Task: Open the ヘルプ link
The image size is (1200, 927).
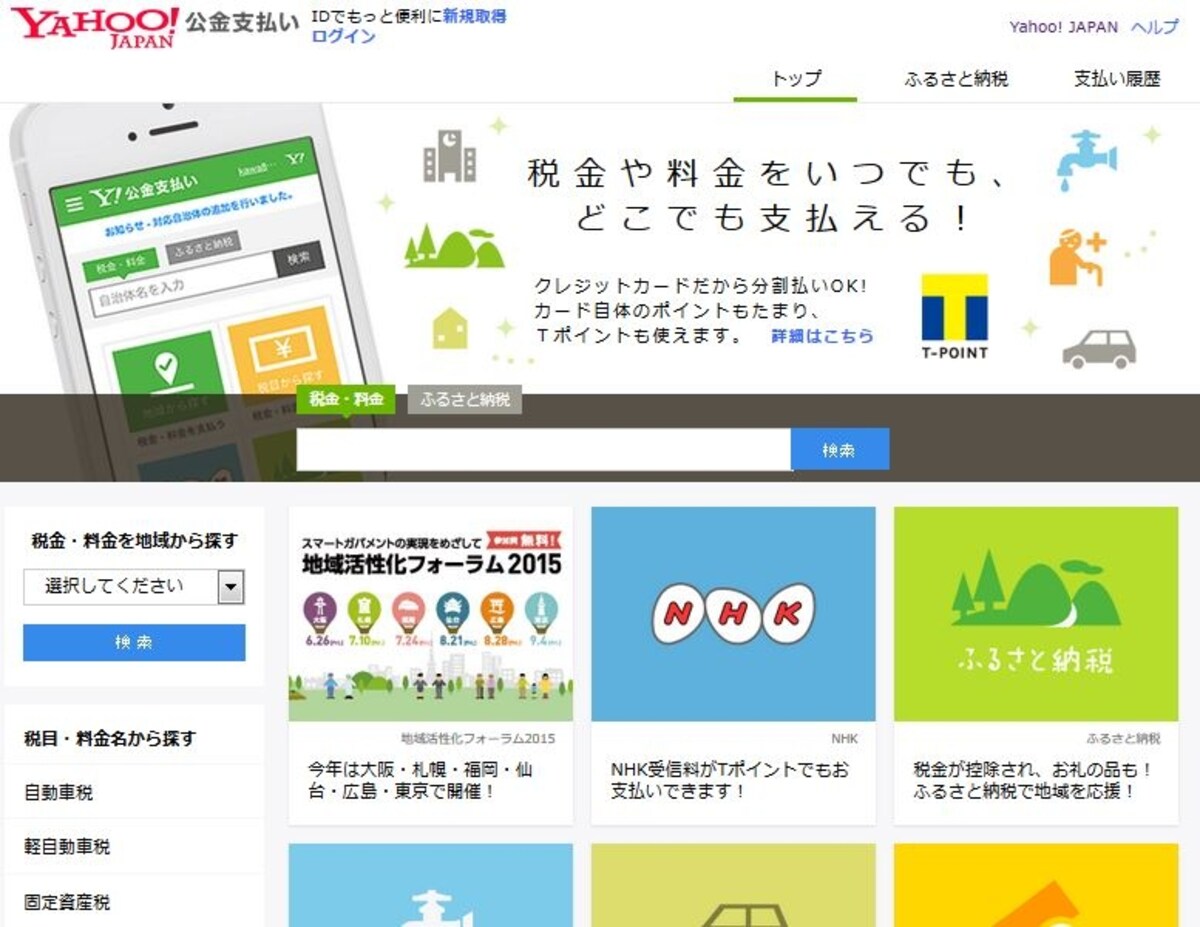Action: tap(1155, 27)
